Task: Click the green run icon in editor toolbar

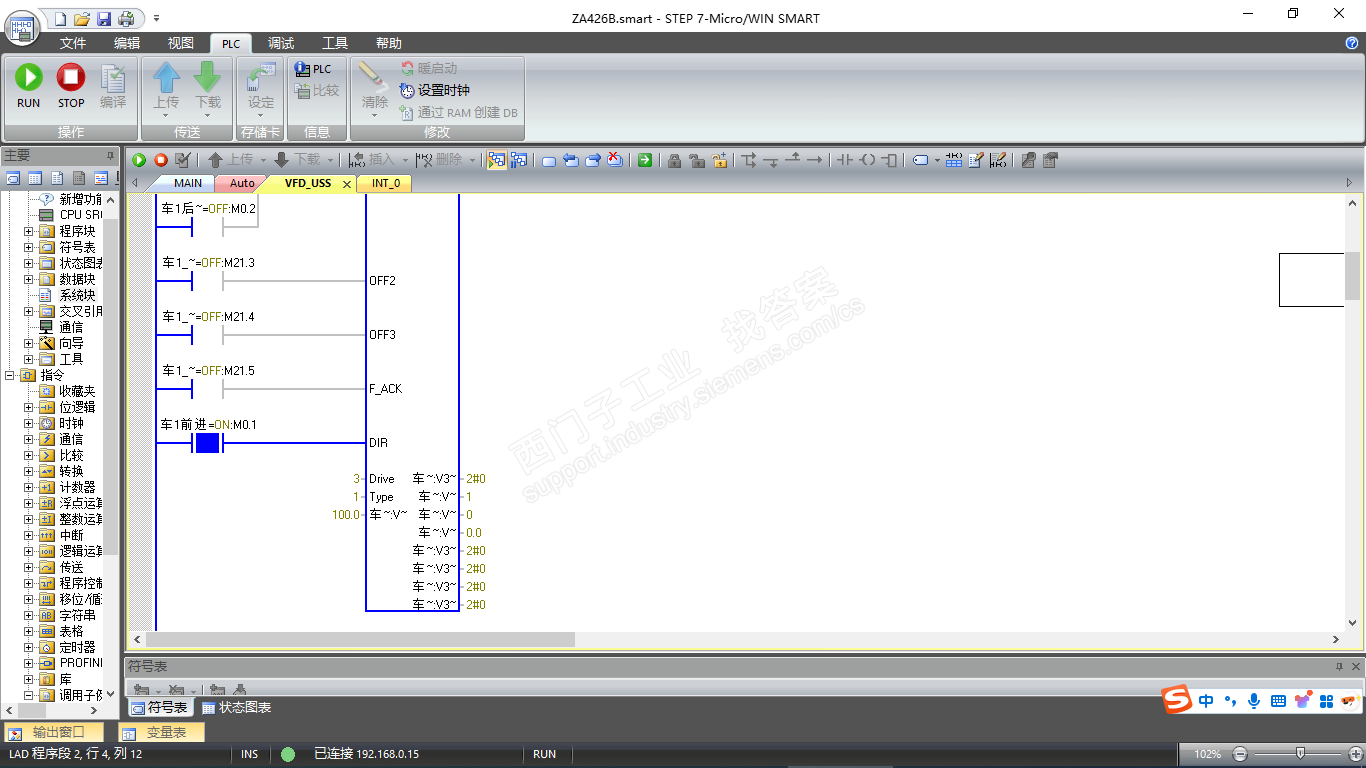Action: pos(139,160)
